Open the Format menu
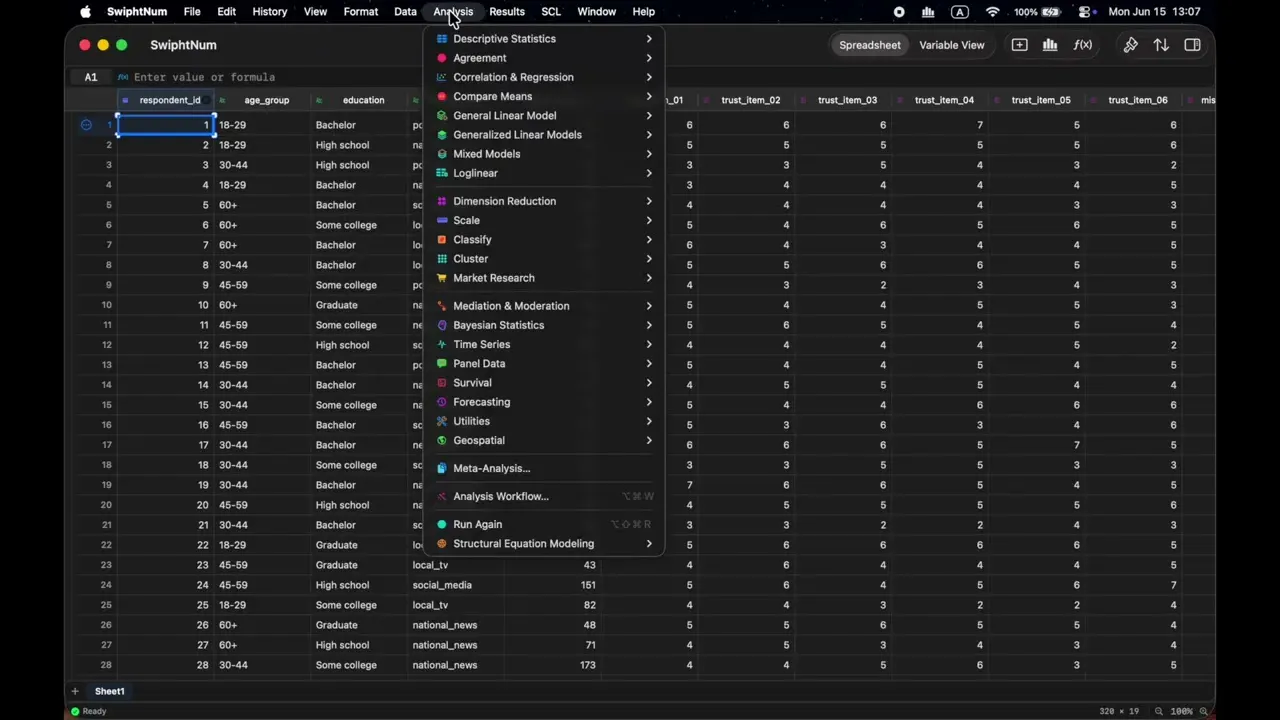The width and height of the screenshot is (1280, 720). click(361, 12)
